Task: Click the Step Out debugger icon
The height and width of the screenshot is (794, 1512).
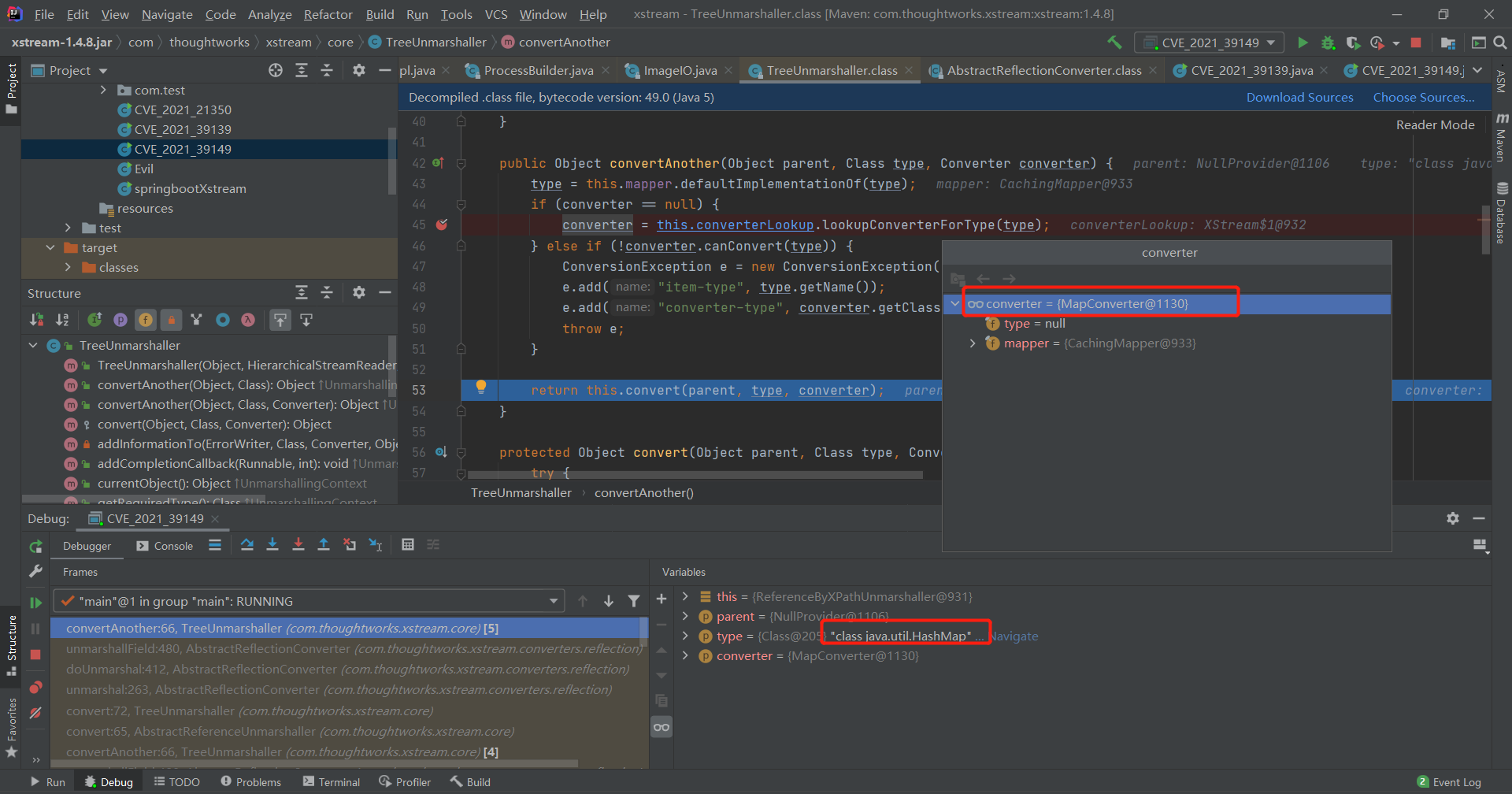Action: pyautogui.click(x=324, y=544)
